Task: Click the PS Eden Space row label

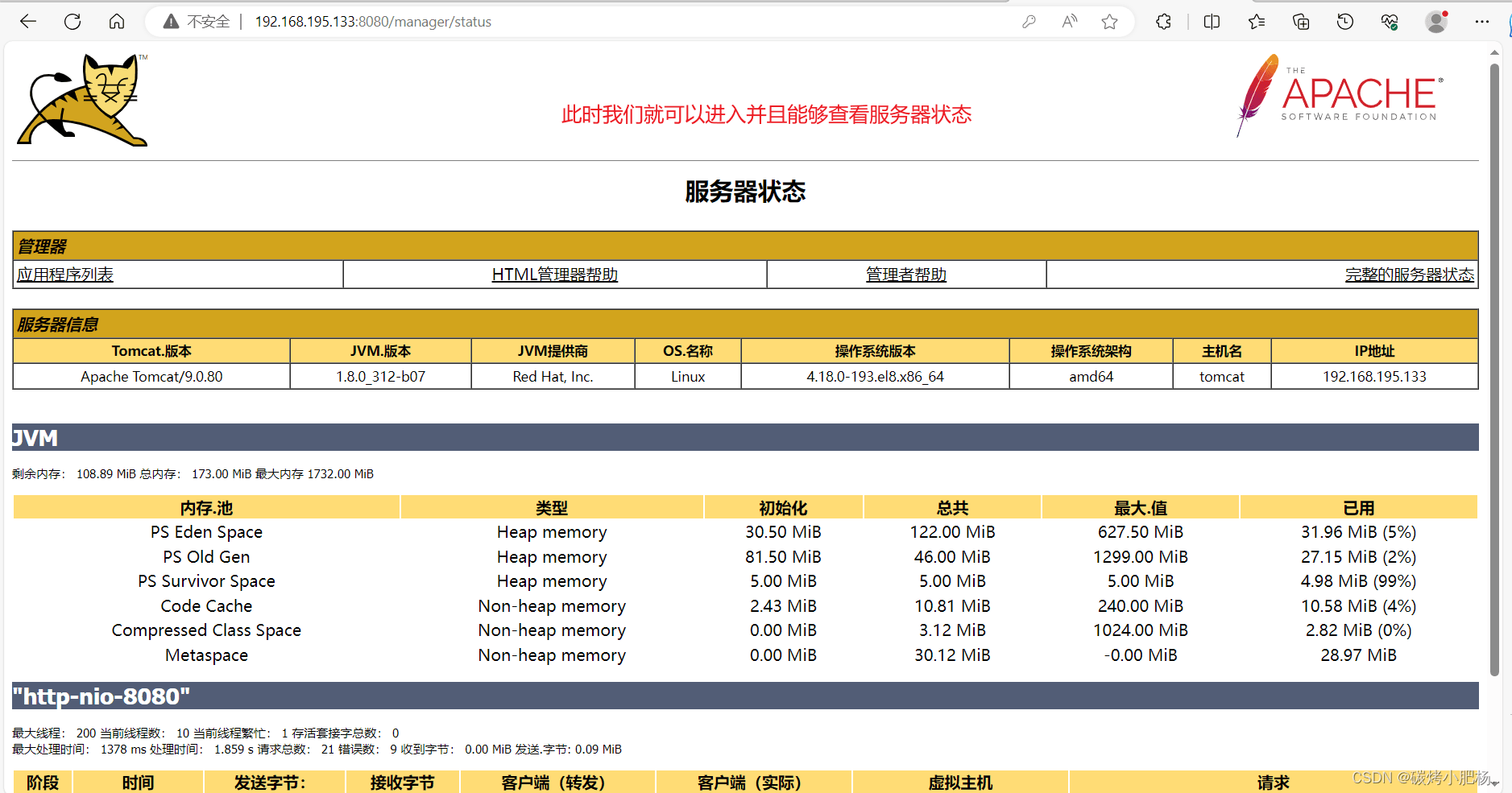Action: 206,532
